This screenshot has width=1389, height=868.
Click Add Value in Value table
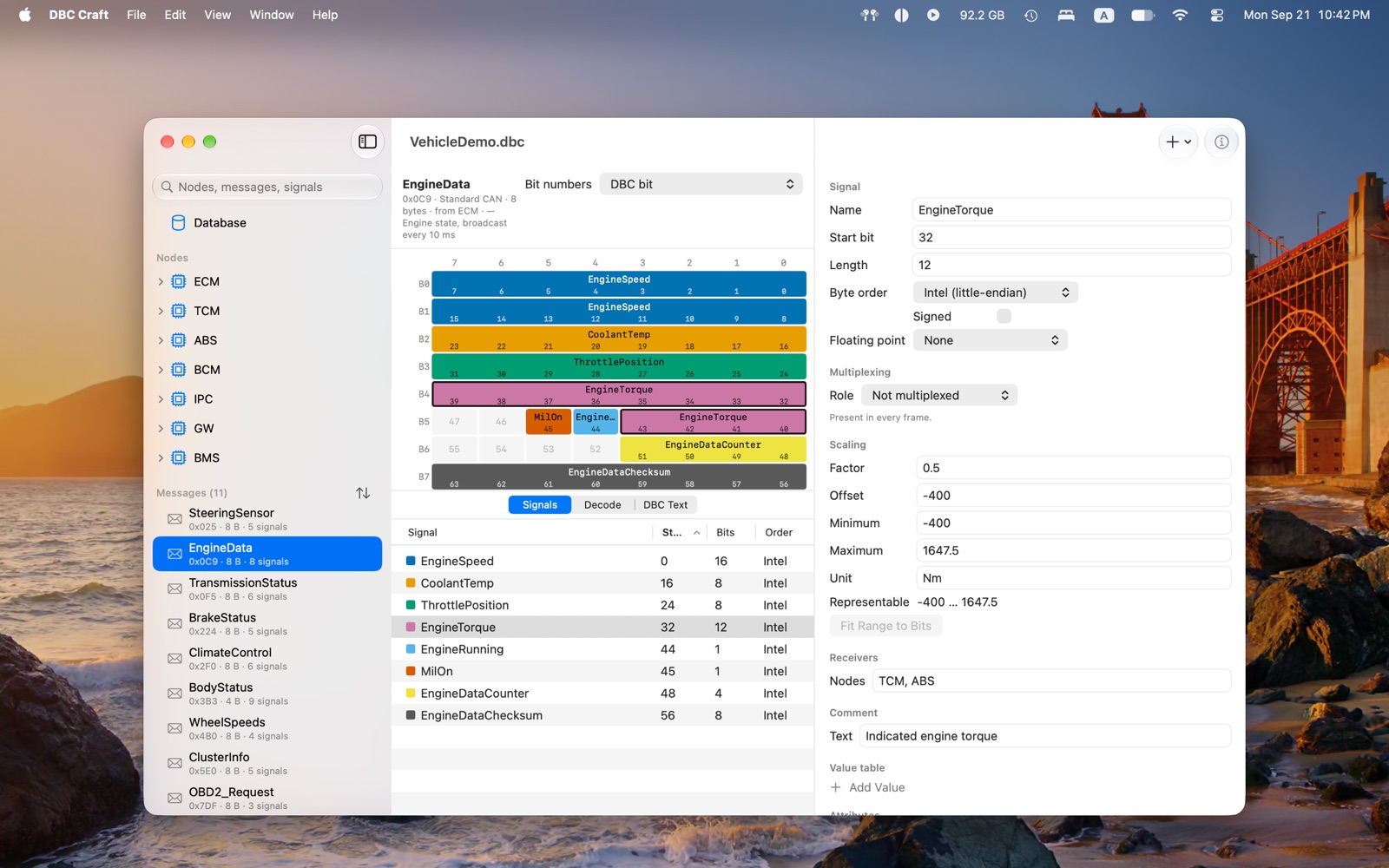[867, 787]
